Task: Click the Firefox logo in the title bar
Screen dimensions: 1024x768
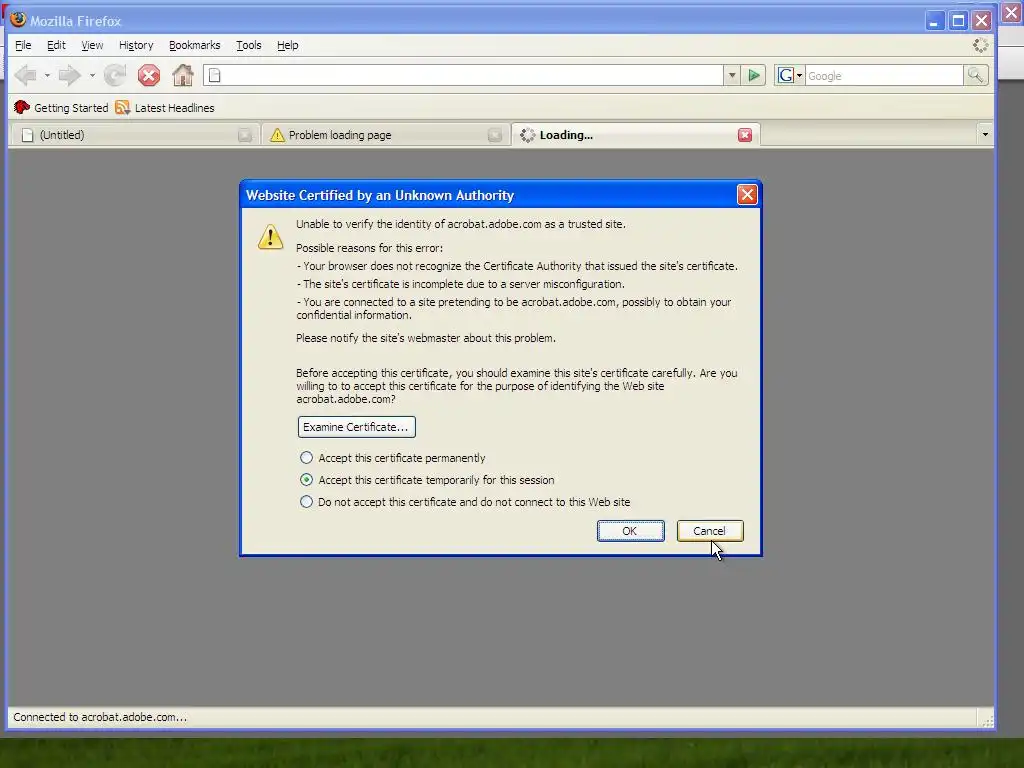Action: coord(18,20)
